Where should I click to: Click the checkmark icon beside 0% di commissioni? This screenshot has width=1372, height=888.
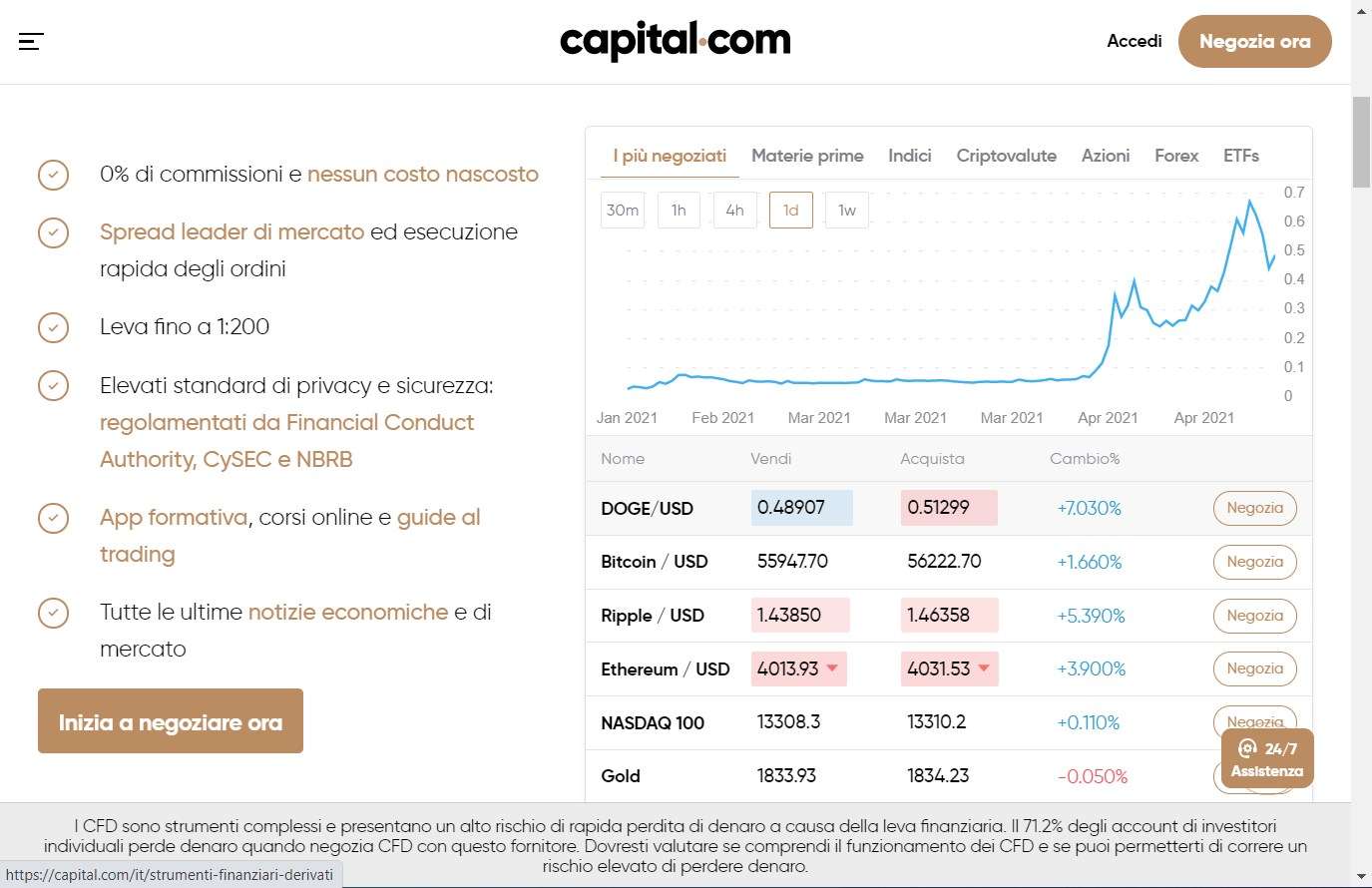click(53, 175)
